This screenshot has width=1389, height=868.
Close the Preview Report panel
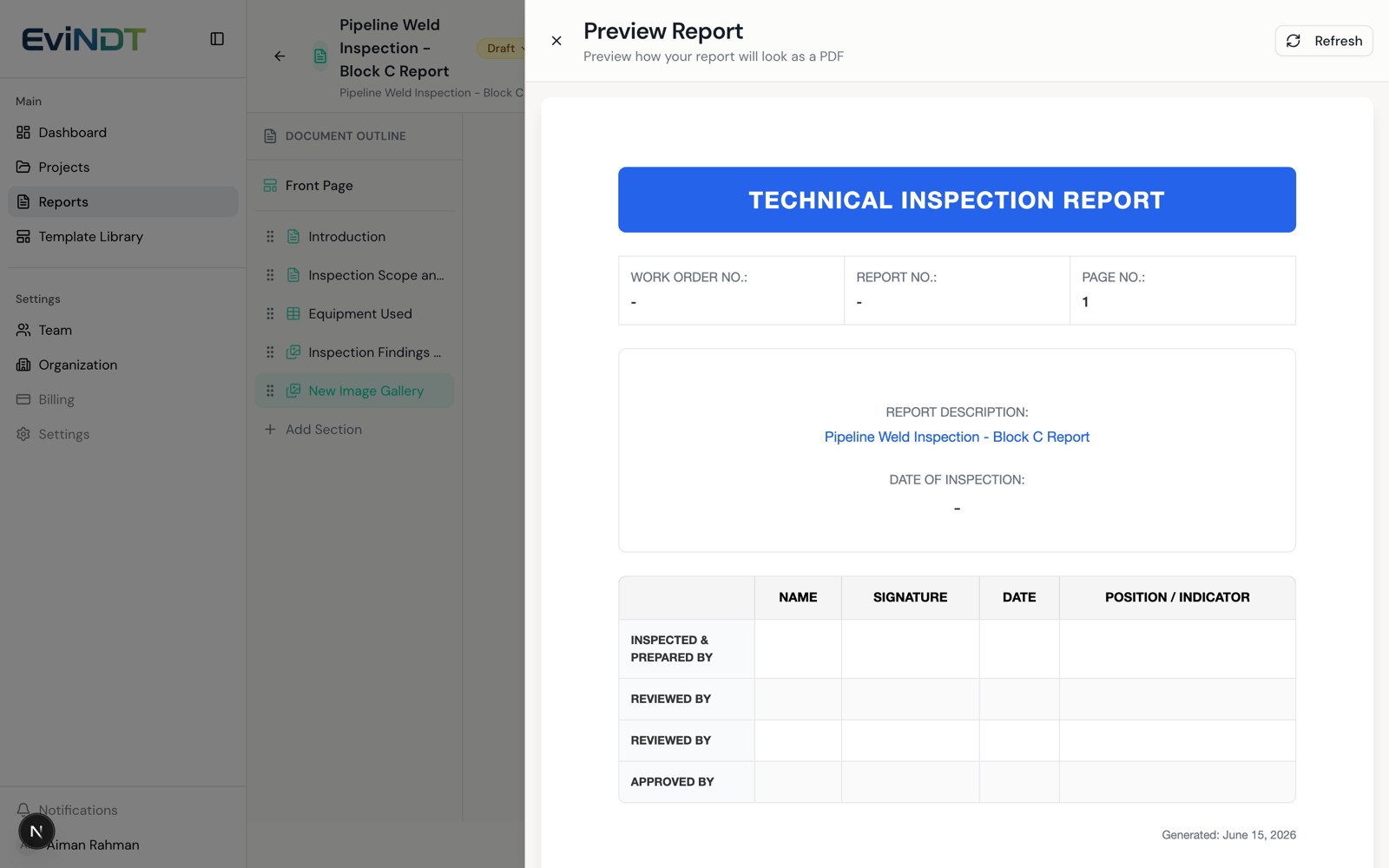point(556,41)
